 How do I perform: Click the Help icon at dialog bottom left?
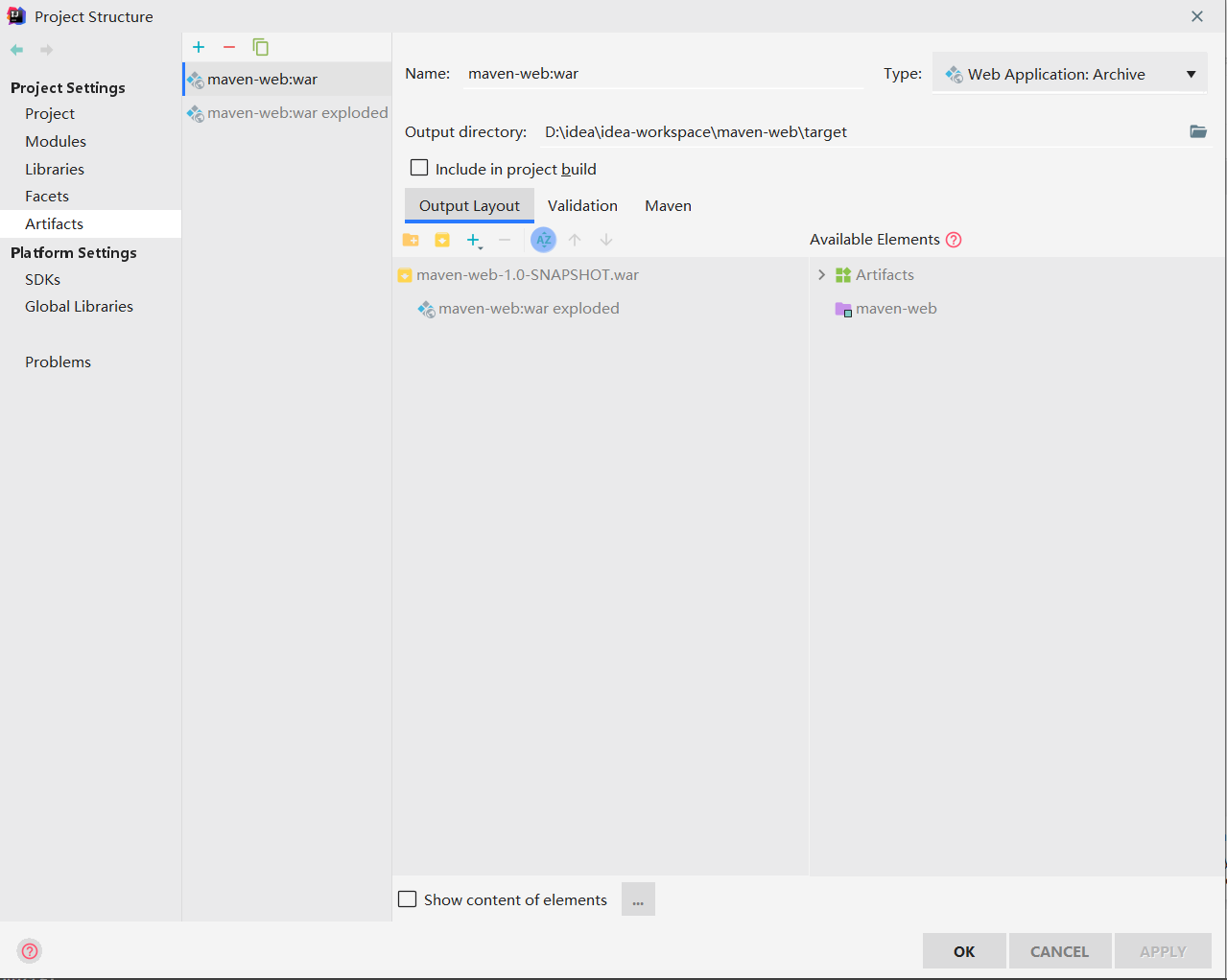click(30, 951)
